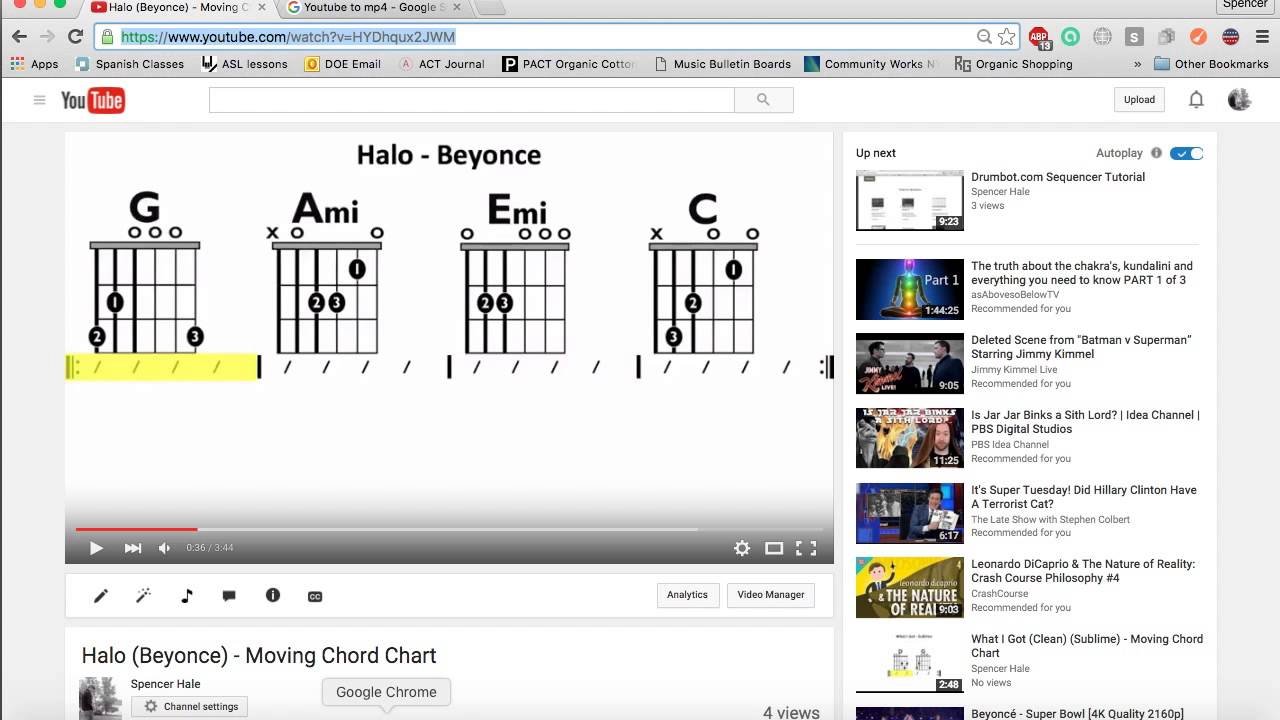The width and height of the screenshot is (1280, 720).
Task: Open What I Got Sublime chord chart
Action: 1087,646
